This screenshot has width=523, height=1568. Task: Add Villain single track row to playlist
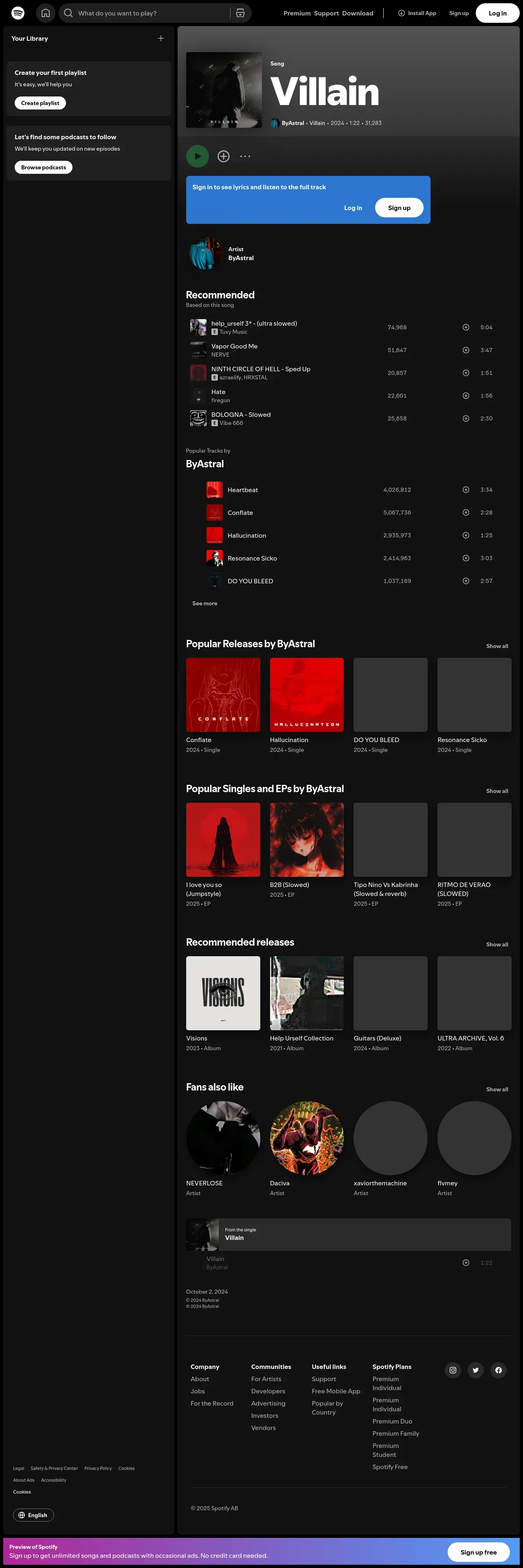[466, 1263]
